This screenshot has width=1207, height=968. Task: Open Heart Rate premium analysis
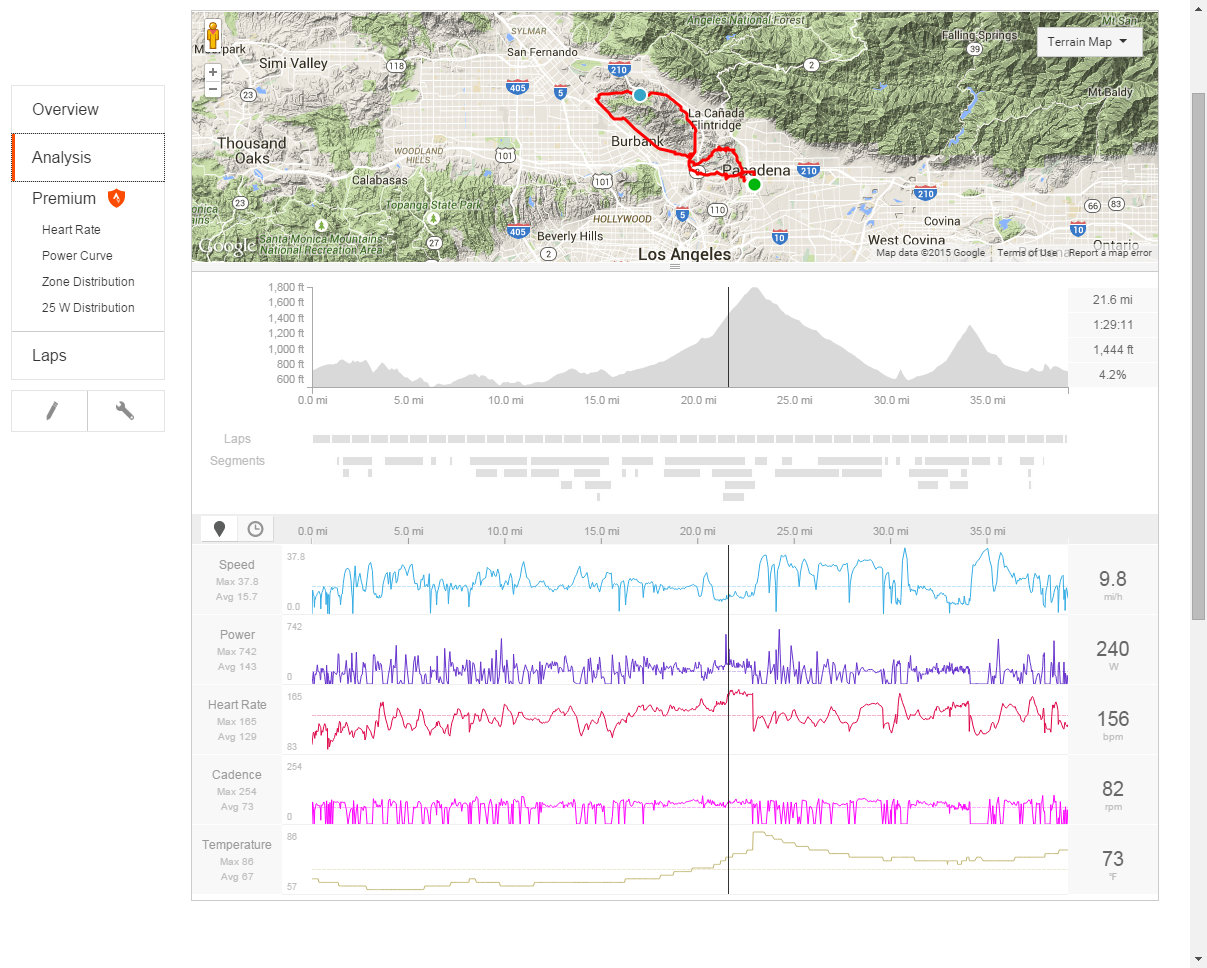71,230
